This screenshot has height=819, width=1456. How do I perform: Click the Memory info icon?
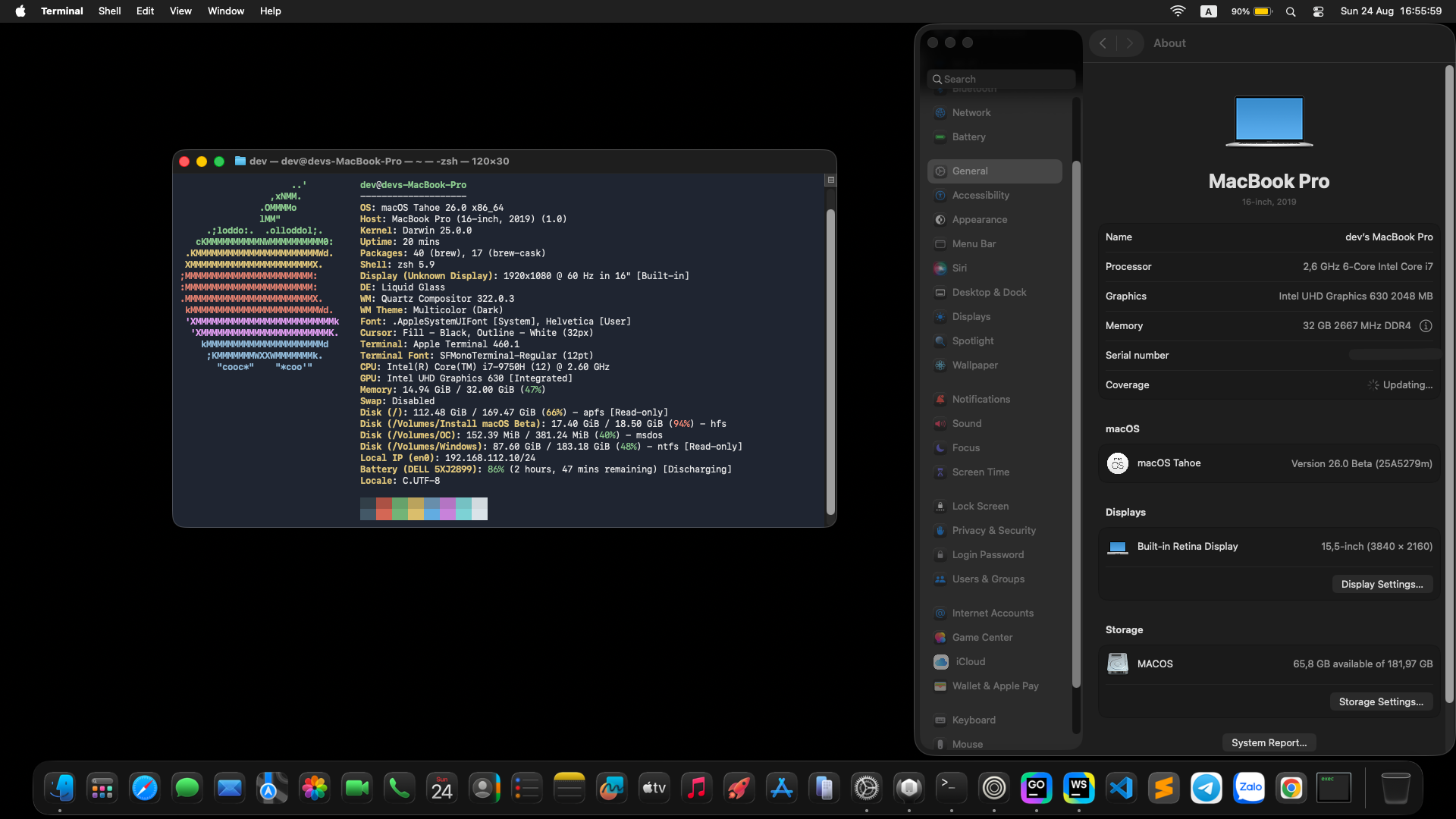point(1426,326)
